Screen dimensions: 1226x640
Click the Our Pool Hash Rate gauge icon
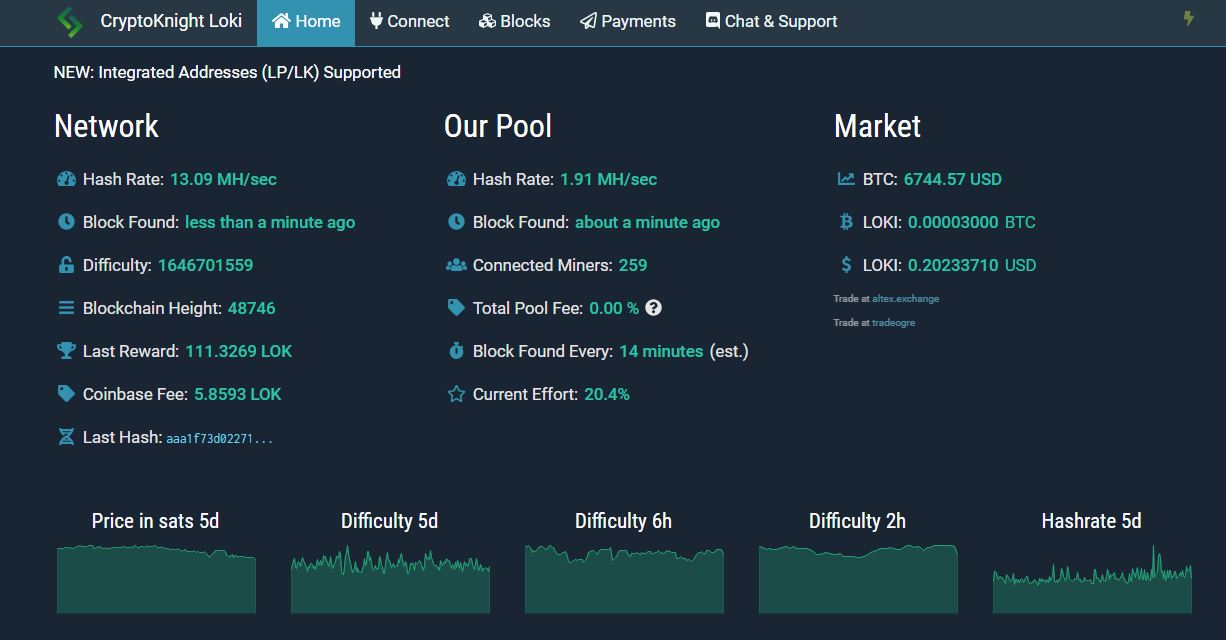pos(456,179)
